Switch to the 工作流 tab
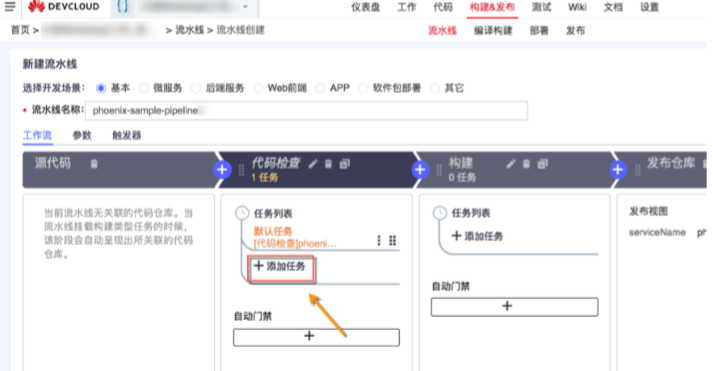The width and height of the screenshot is (713, 371). coord(37,135)
